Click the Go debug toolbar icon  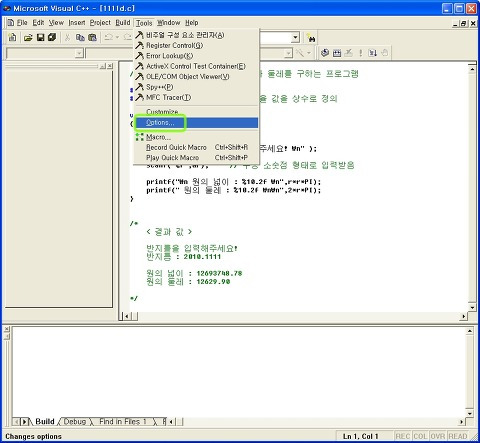tap(373, 53)
